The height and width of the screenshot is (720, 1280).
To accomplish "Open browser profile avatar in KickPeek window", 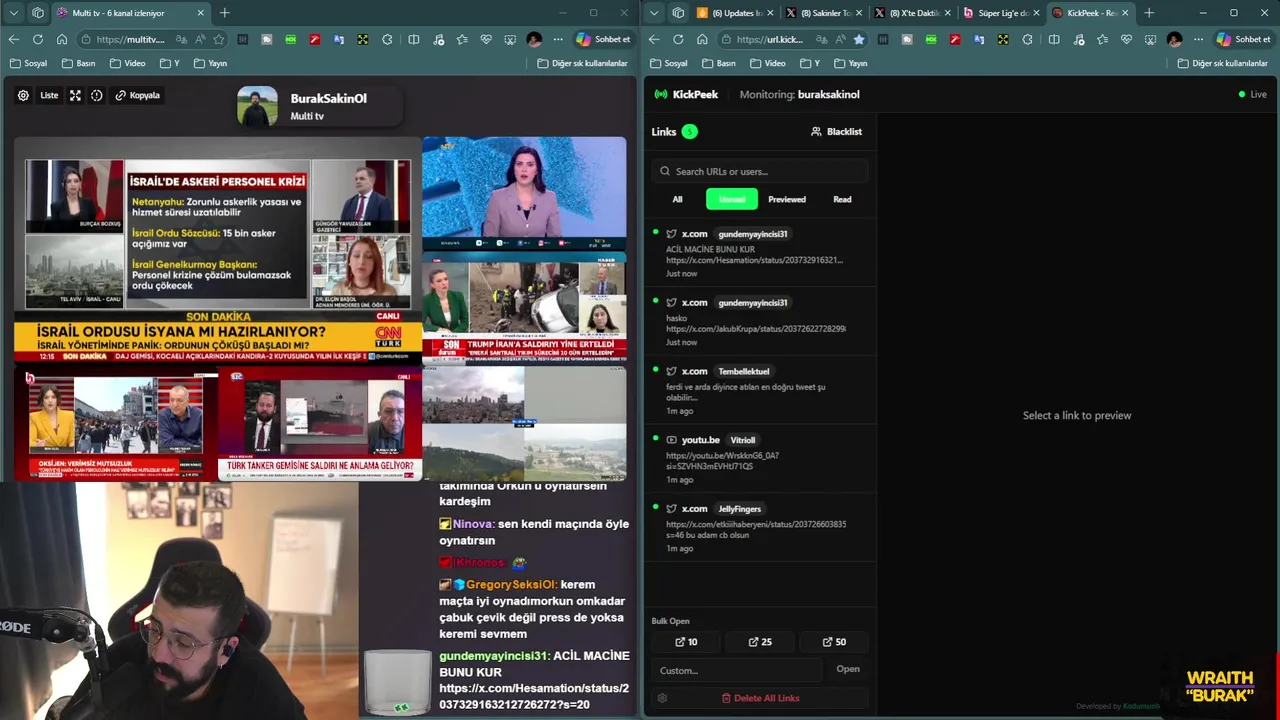I will (x=1174, y=39).
